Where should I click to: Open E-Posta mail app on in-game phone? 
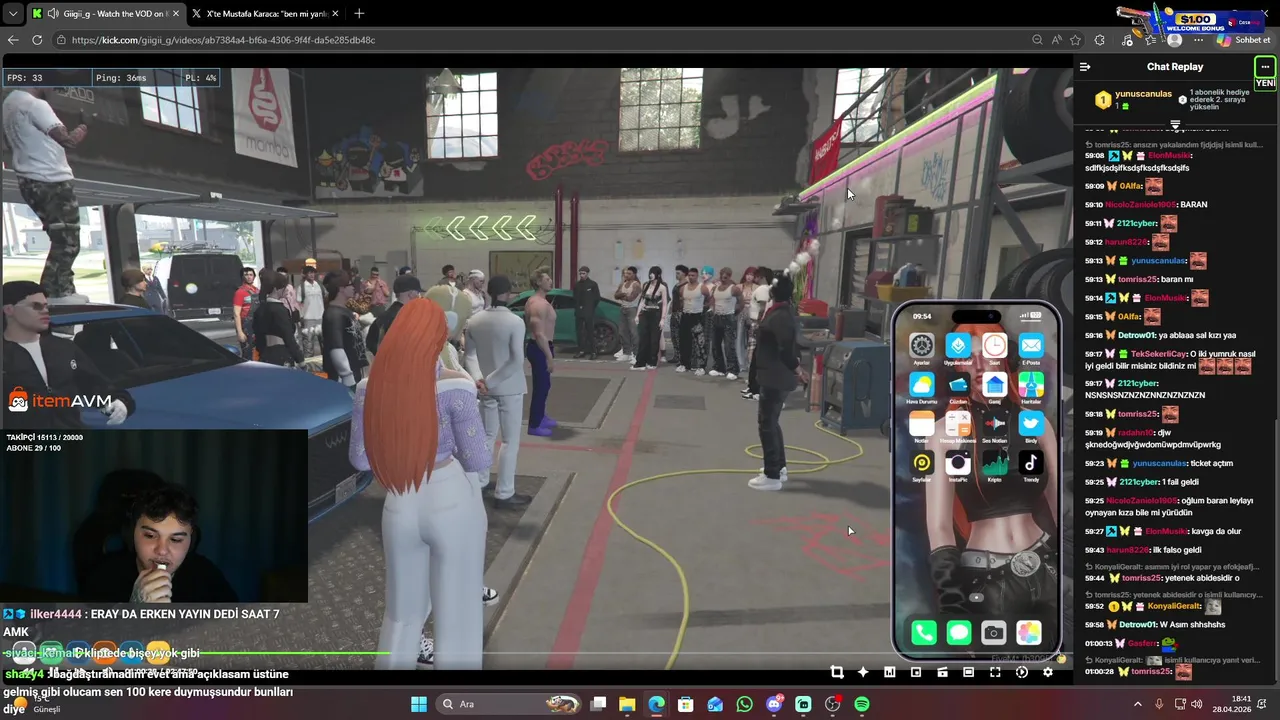pyautogui.click(x=1031, y=346)
